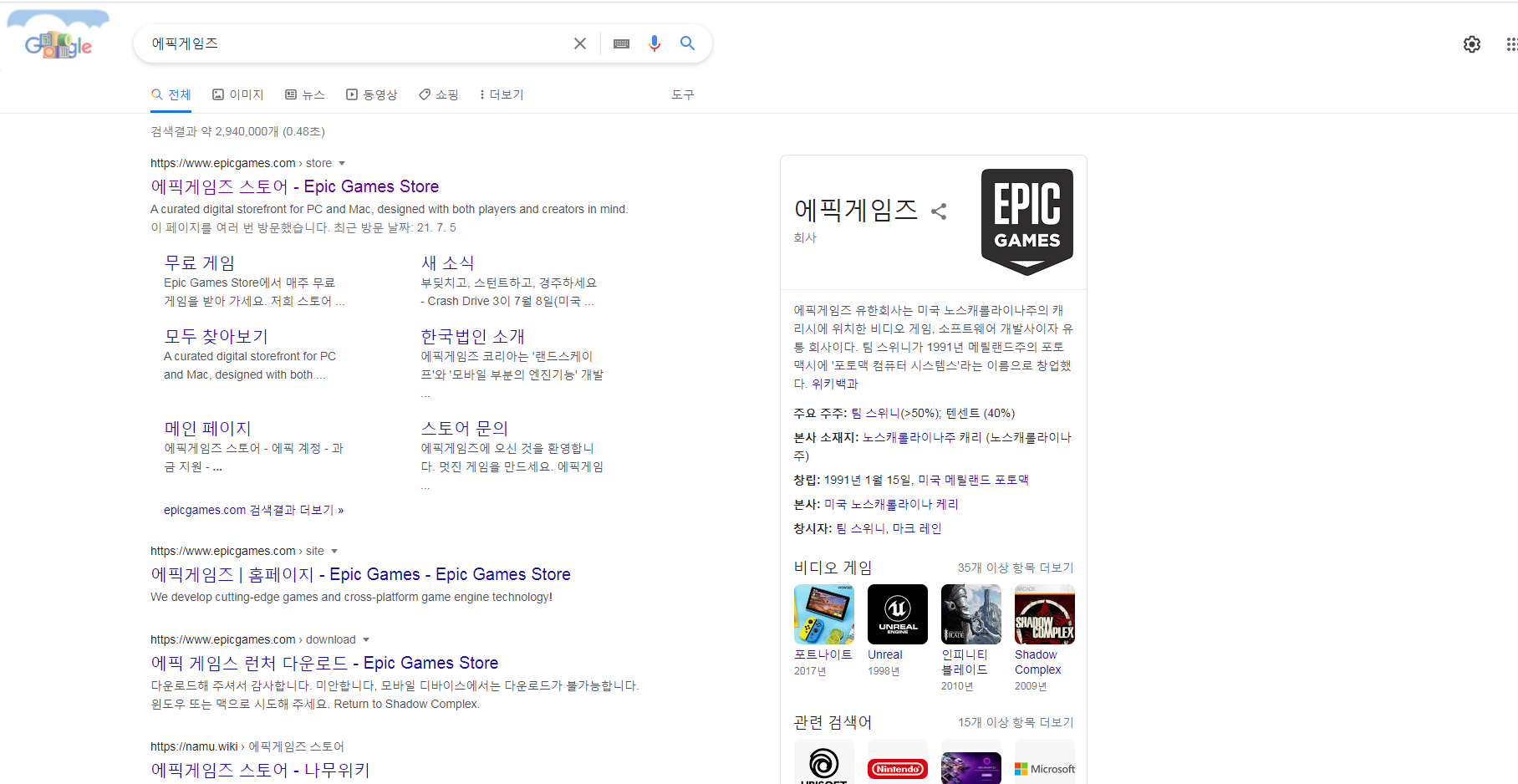Viewport: 1518px width, 784px height.
Task: Open Google settings gear
Action: tap(1472, 44)
